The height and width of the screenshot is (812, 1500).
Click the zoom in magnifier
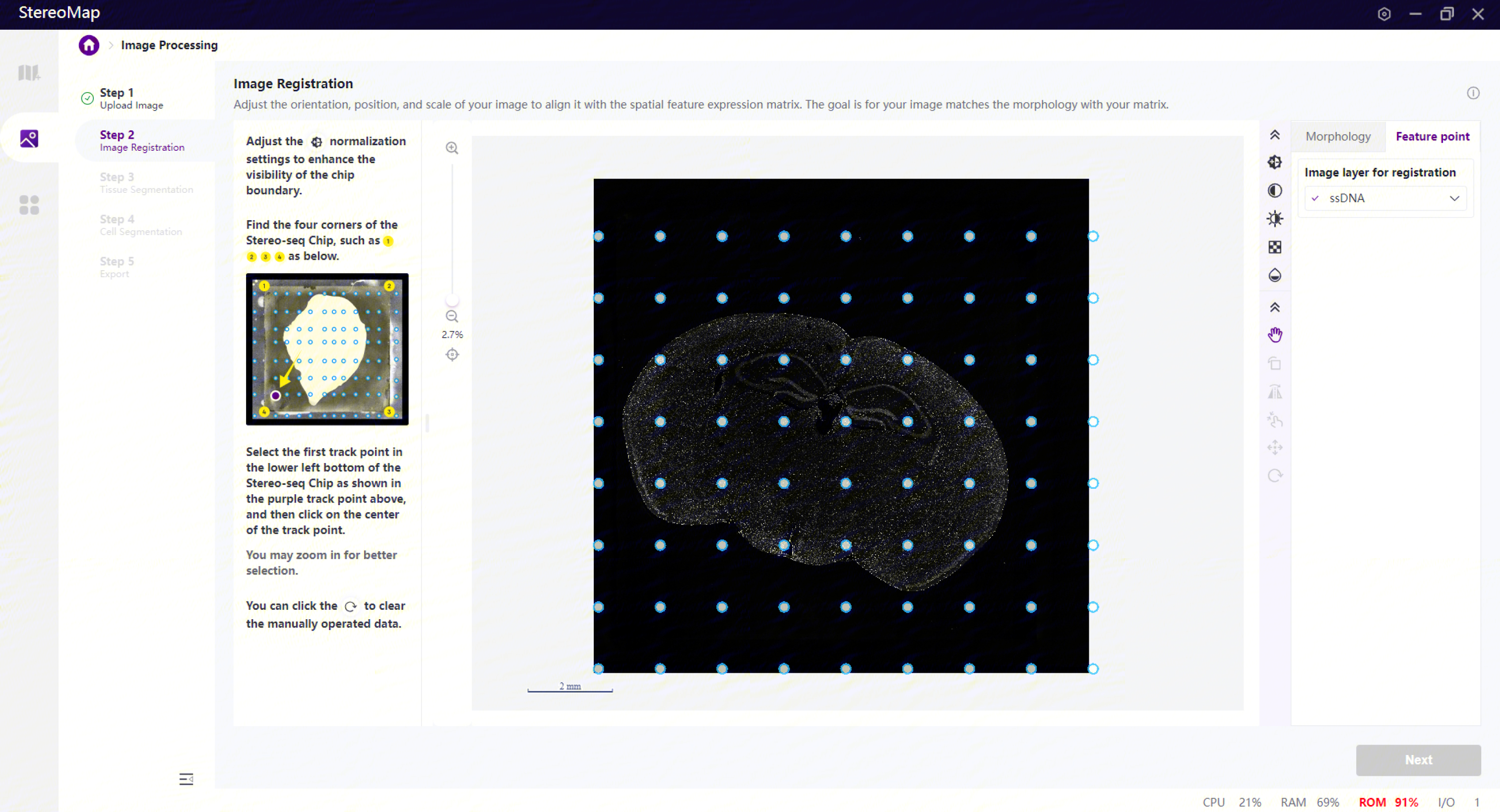click(452, 148)
